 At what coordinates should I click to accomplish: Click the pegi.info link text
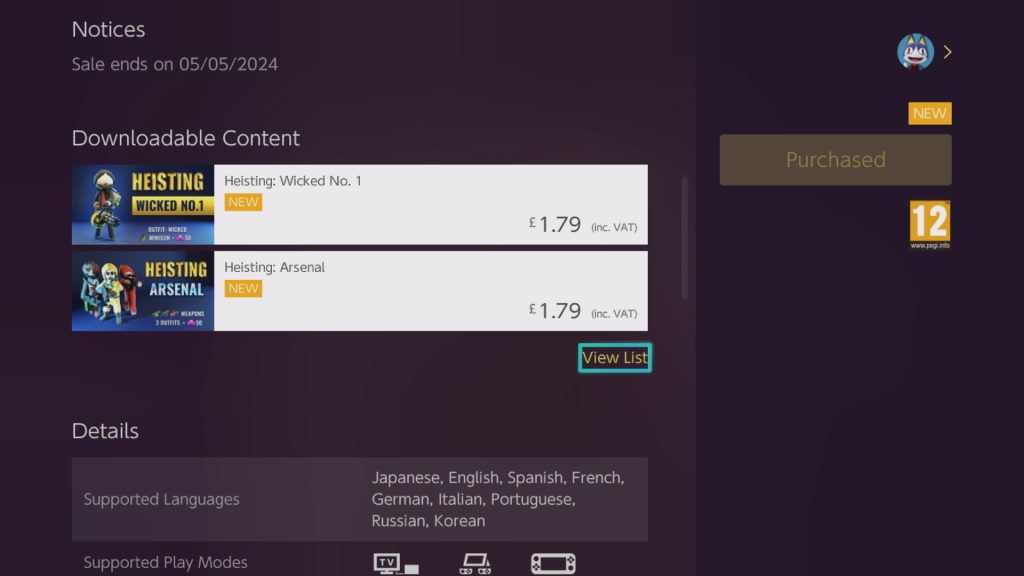tap(929, 245)
